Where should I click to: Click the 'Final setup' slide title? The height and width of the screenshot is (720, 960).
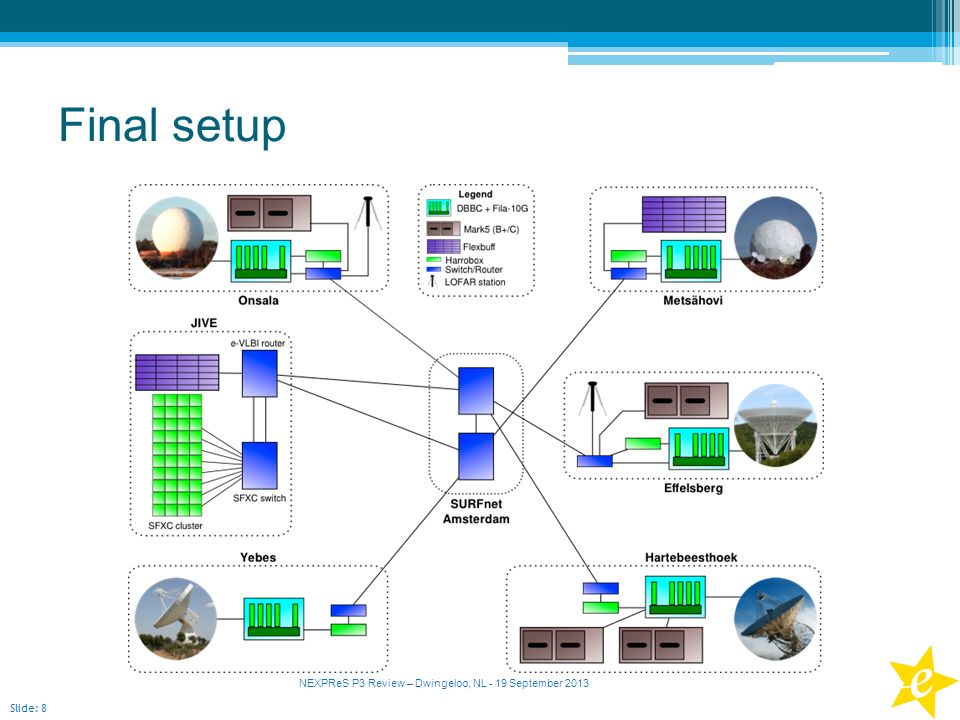pyautogui.click(x=172, y=125)
